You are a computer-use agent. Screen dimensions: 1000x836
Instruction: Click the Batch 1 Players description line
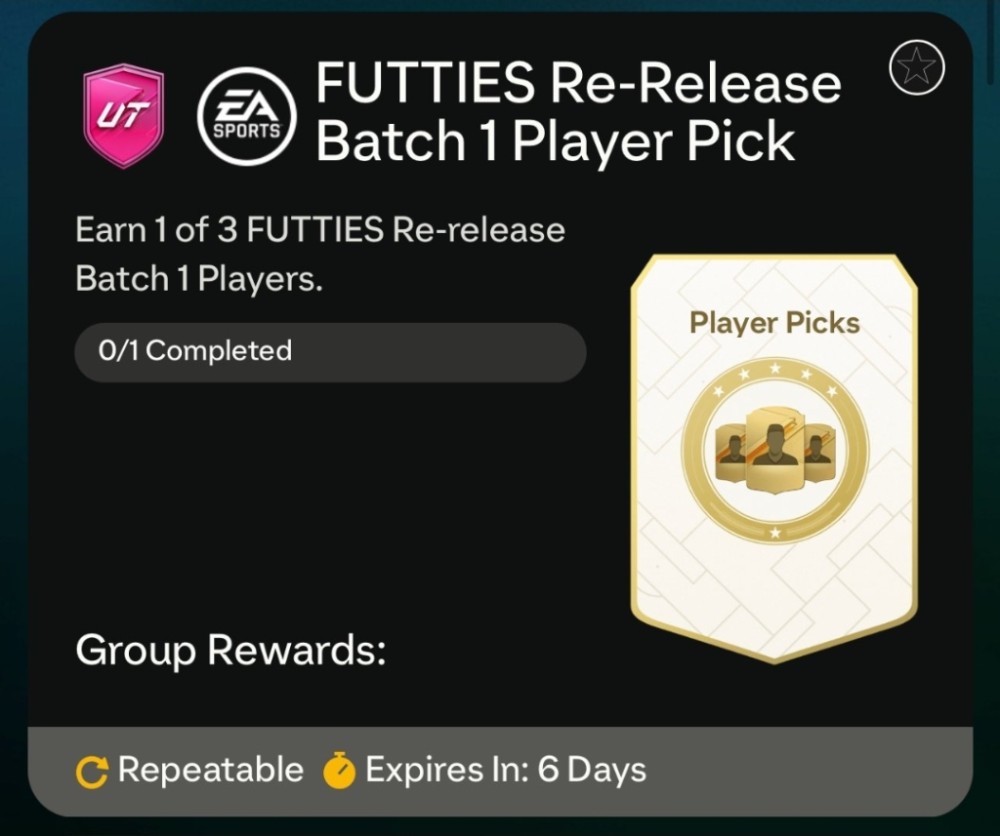pyautogui.click(x=199, y=279)
